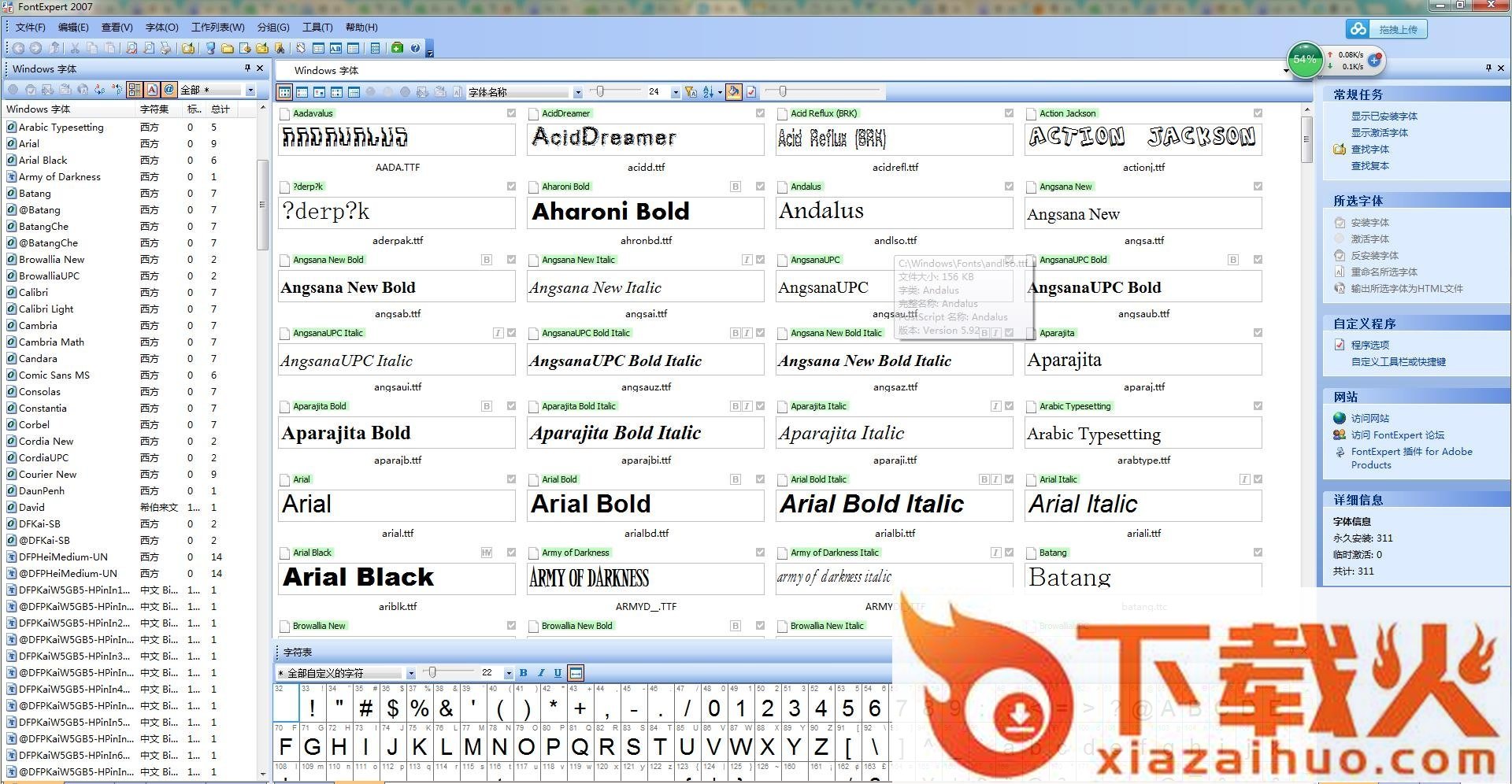Click the Arial Bold Italic preview thumbnail
1512x784 pixels.
point(894,505)
